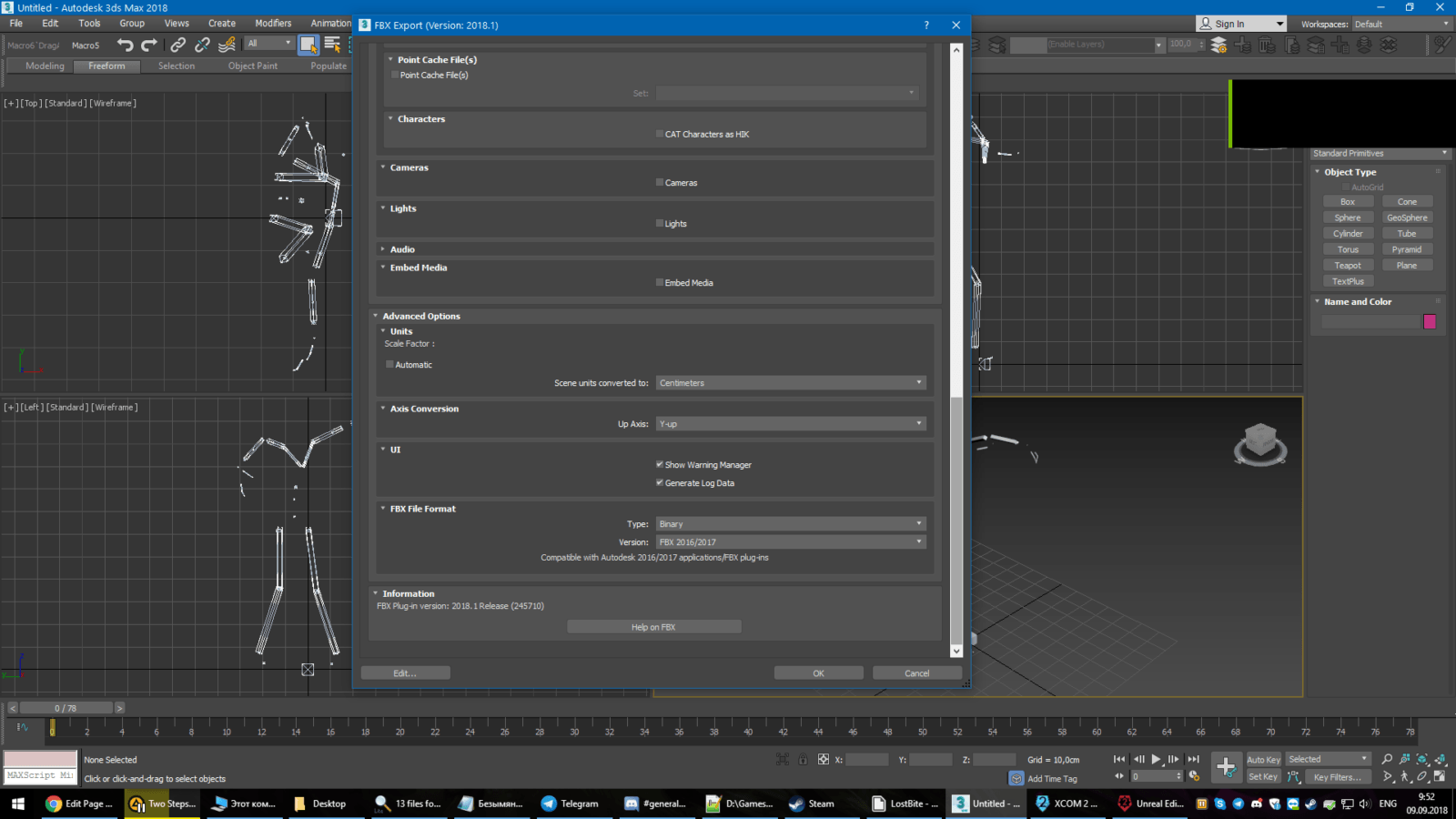Toggle the Auto Key button
This screenshot has height=819, width=1456.
tap(1263, 759)
